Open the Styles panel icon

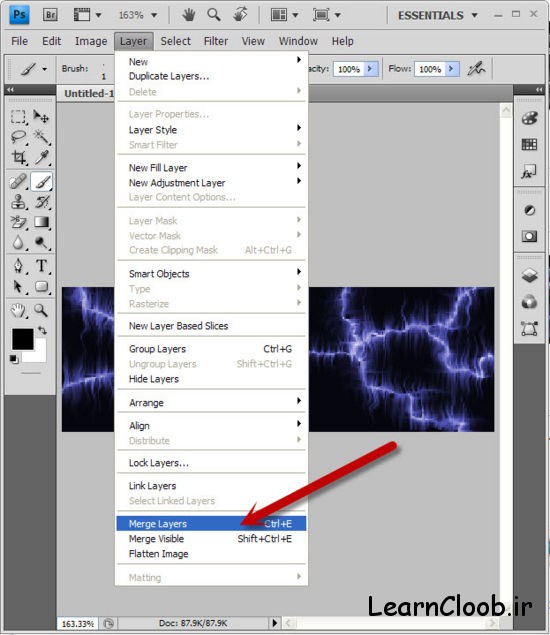(x=529, y=172)
